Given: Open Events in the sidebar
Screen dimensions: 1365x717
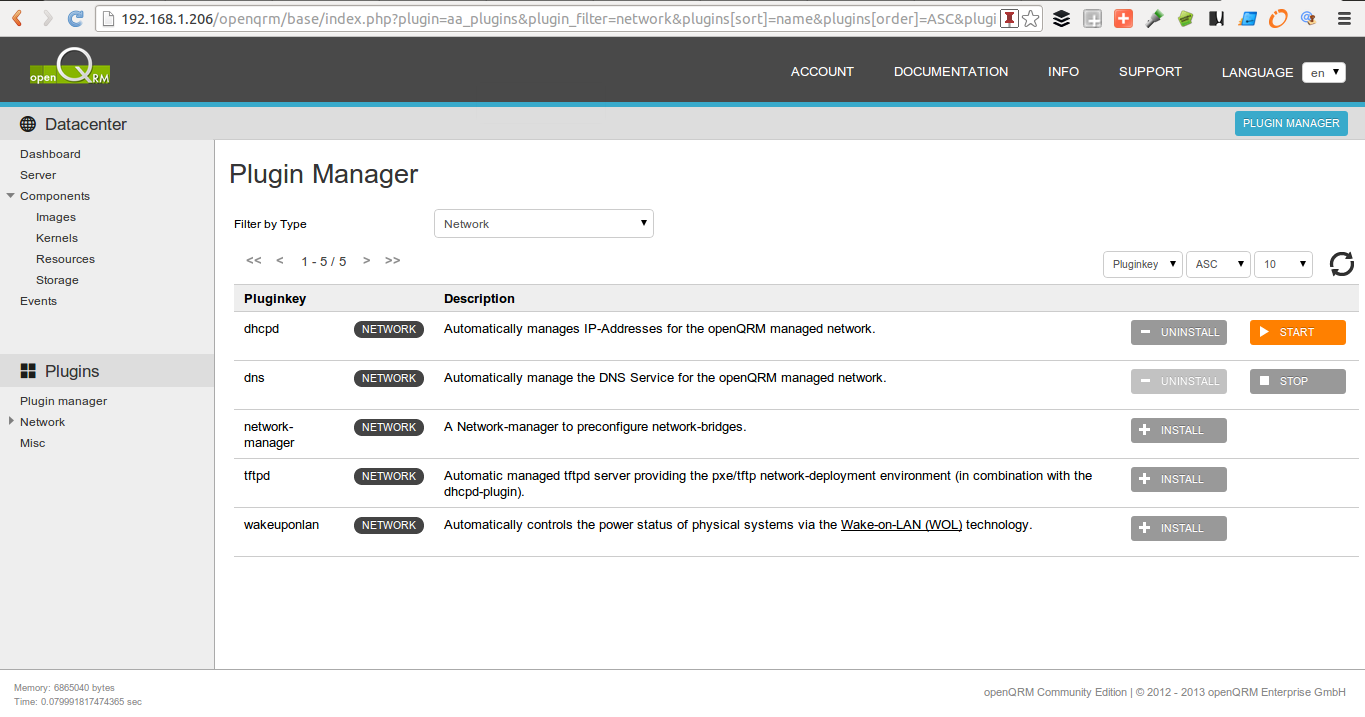Looking at the screenshot, I should point(38,301).
